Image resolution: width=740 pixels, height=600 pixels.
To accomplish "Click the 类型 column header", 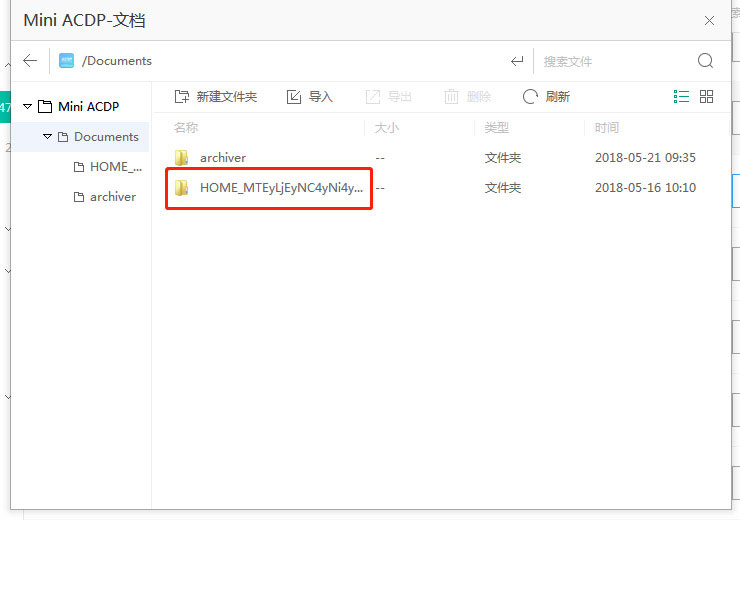I will pyautogui.click(x=496, y=127).
